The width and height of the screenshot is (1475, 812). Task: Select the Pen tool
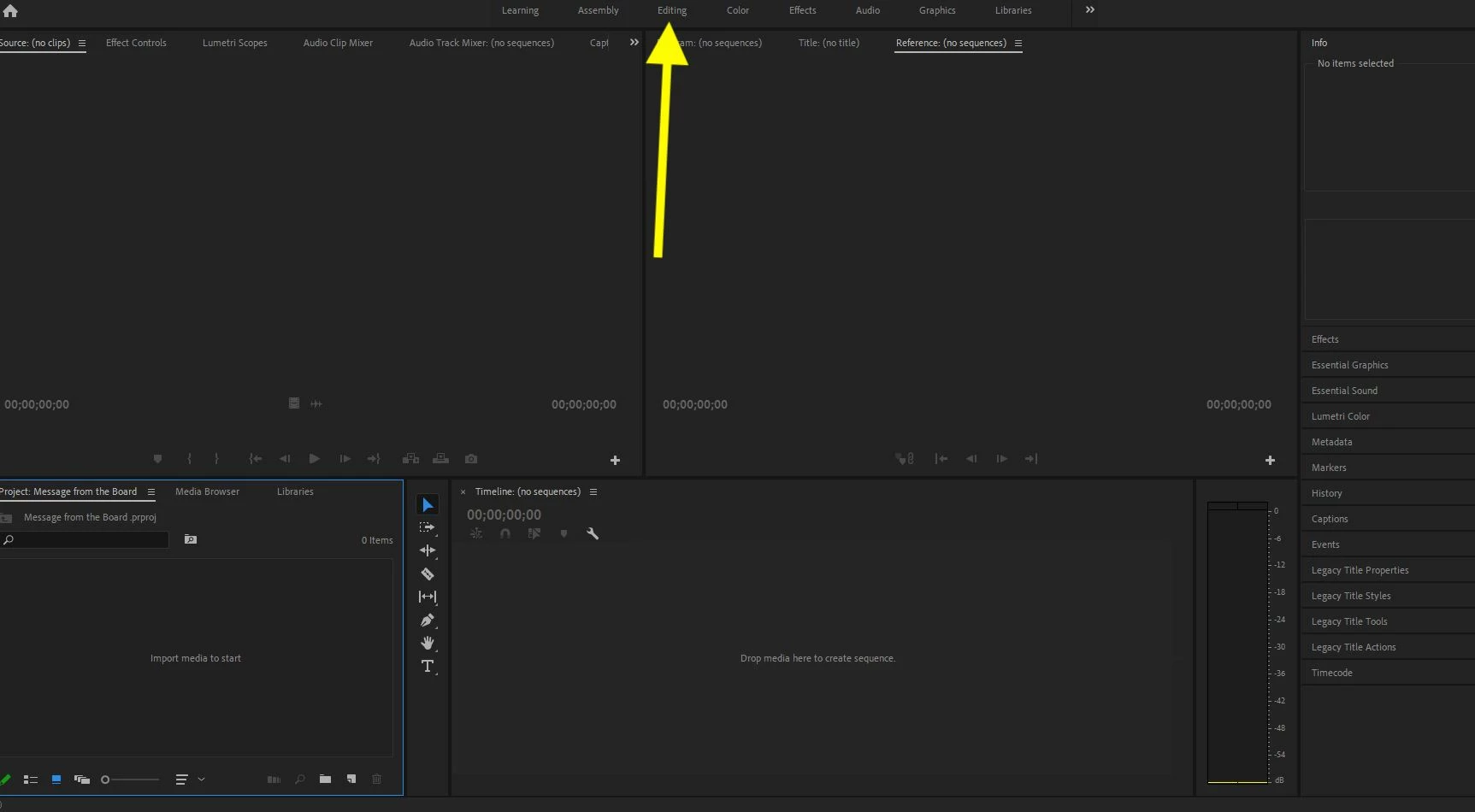coord(428,621)
